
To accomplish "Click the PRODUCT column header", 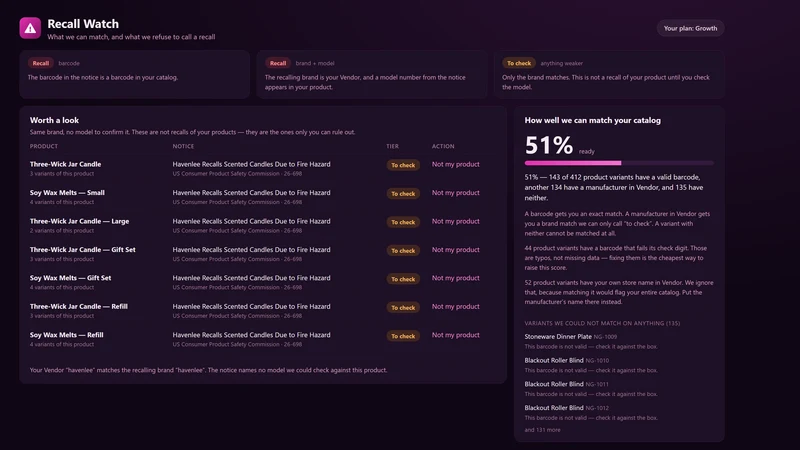I will click(x=44, y=146).
